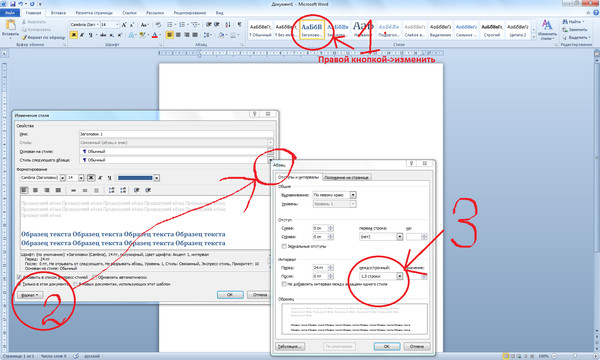Screen dimensions: 600x360
Task: Click Bold button in Modify Style dialog
Action: click(x=91, y=178)
